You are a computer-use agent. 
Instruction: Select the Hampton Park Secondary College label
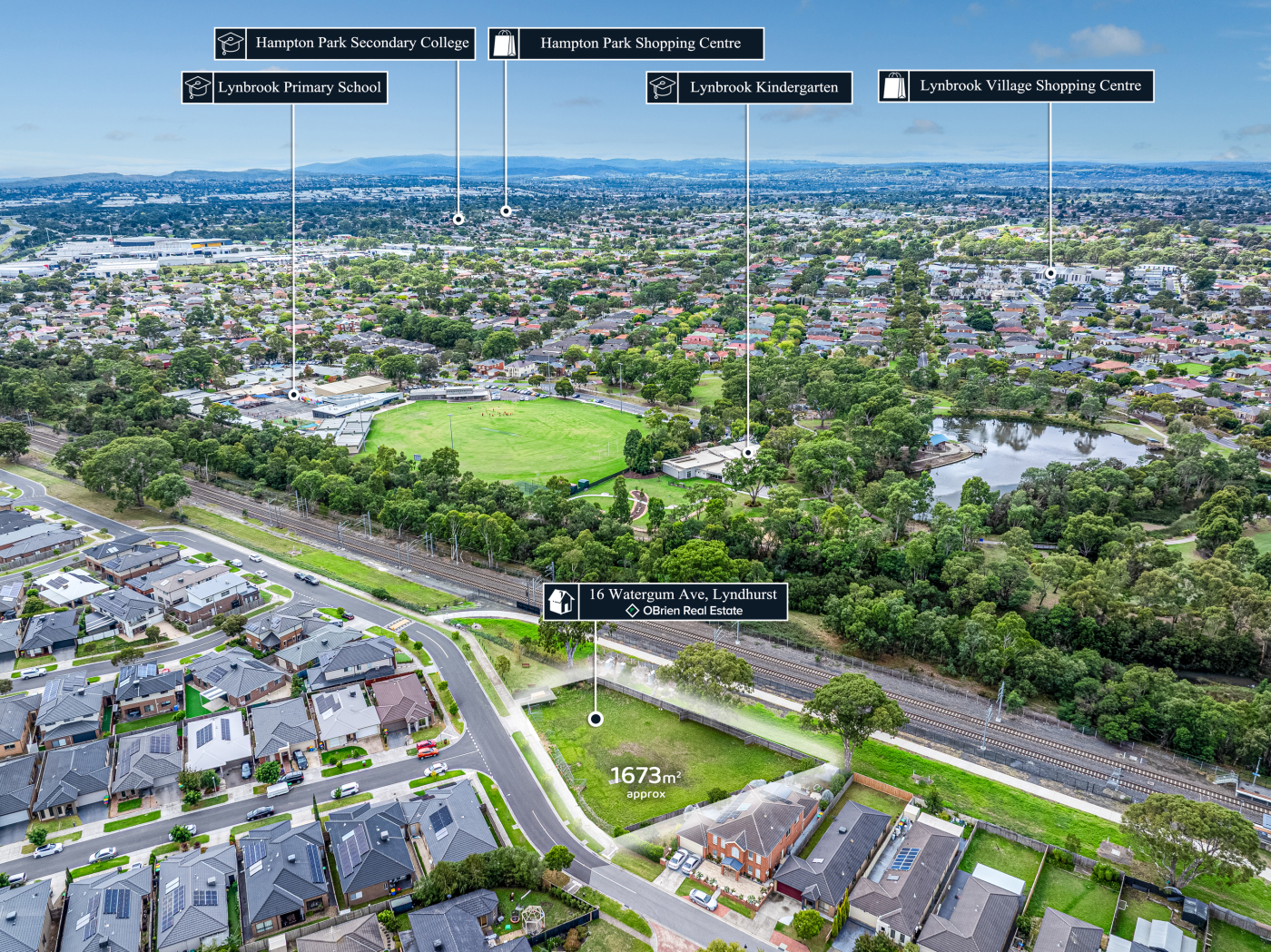click(x=361, y=44)
